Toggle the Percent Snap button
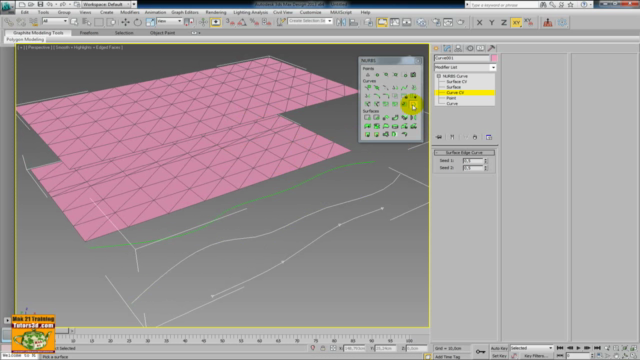Viewport: 640px width, 360px height. click(254, 22)
